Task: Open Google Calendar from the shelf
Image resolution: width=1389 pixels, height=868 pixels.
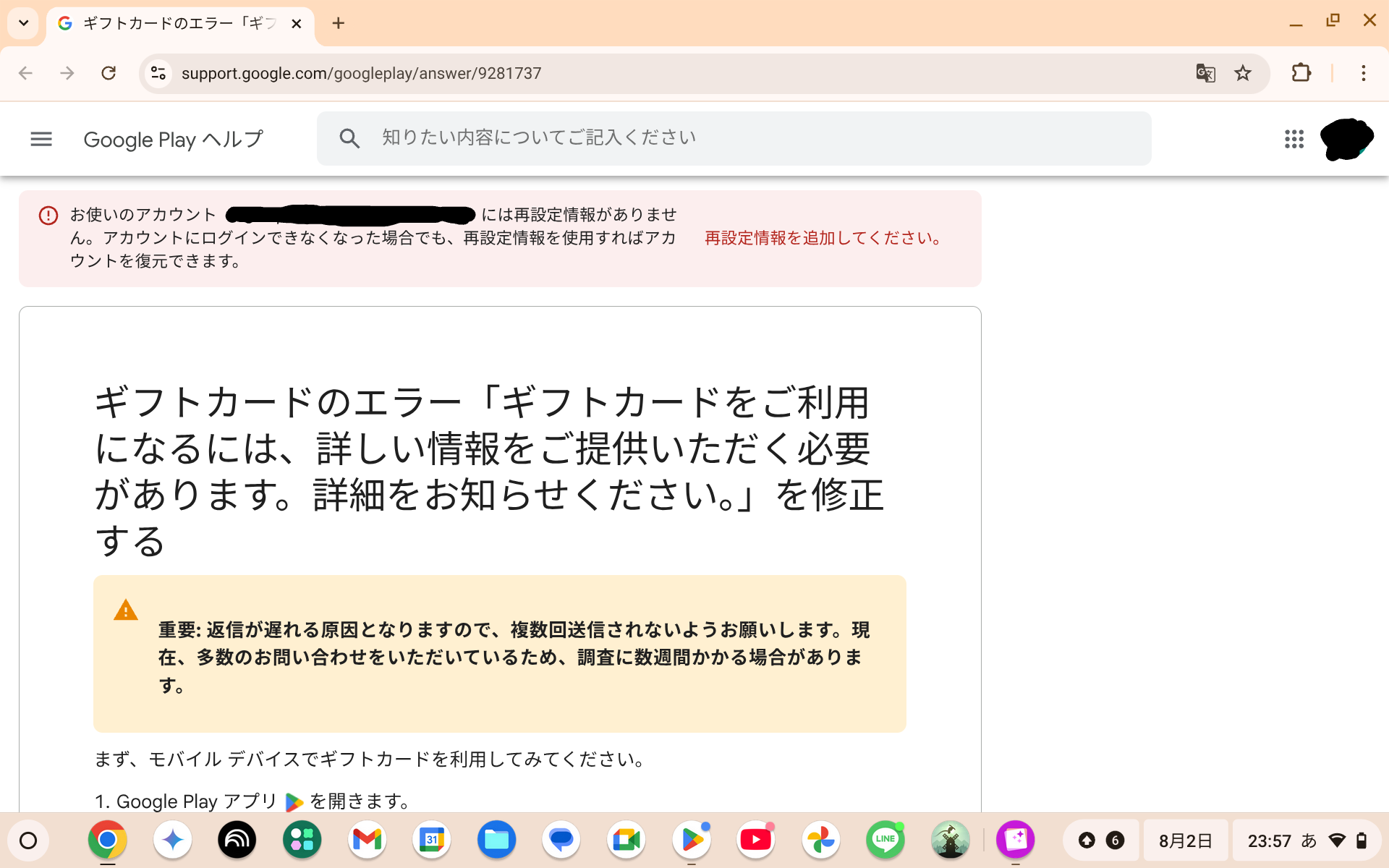Action: [432, 840]
